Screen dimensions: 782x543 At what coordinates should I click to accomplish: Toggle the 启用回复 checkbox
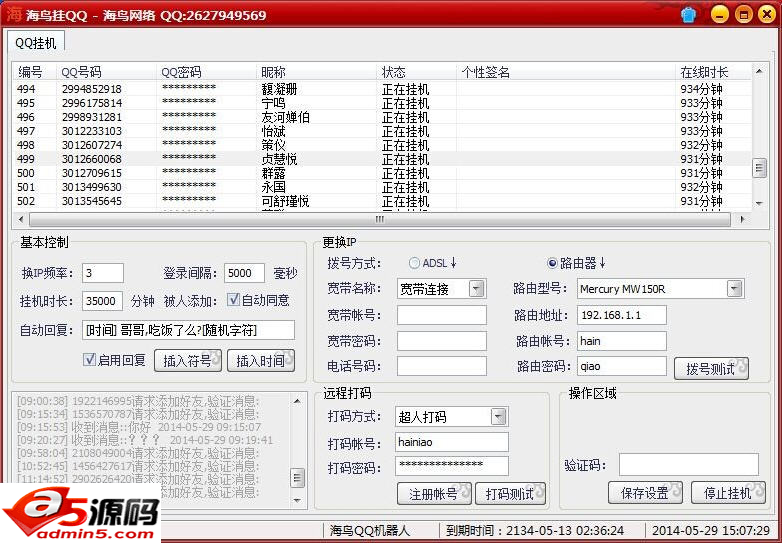tap(89, 360)
